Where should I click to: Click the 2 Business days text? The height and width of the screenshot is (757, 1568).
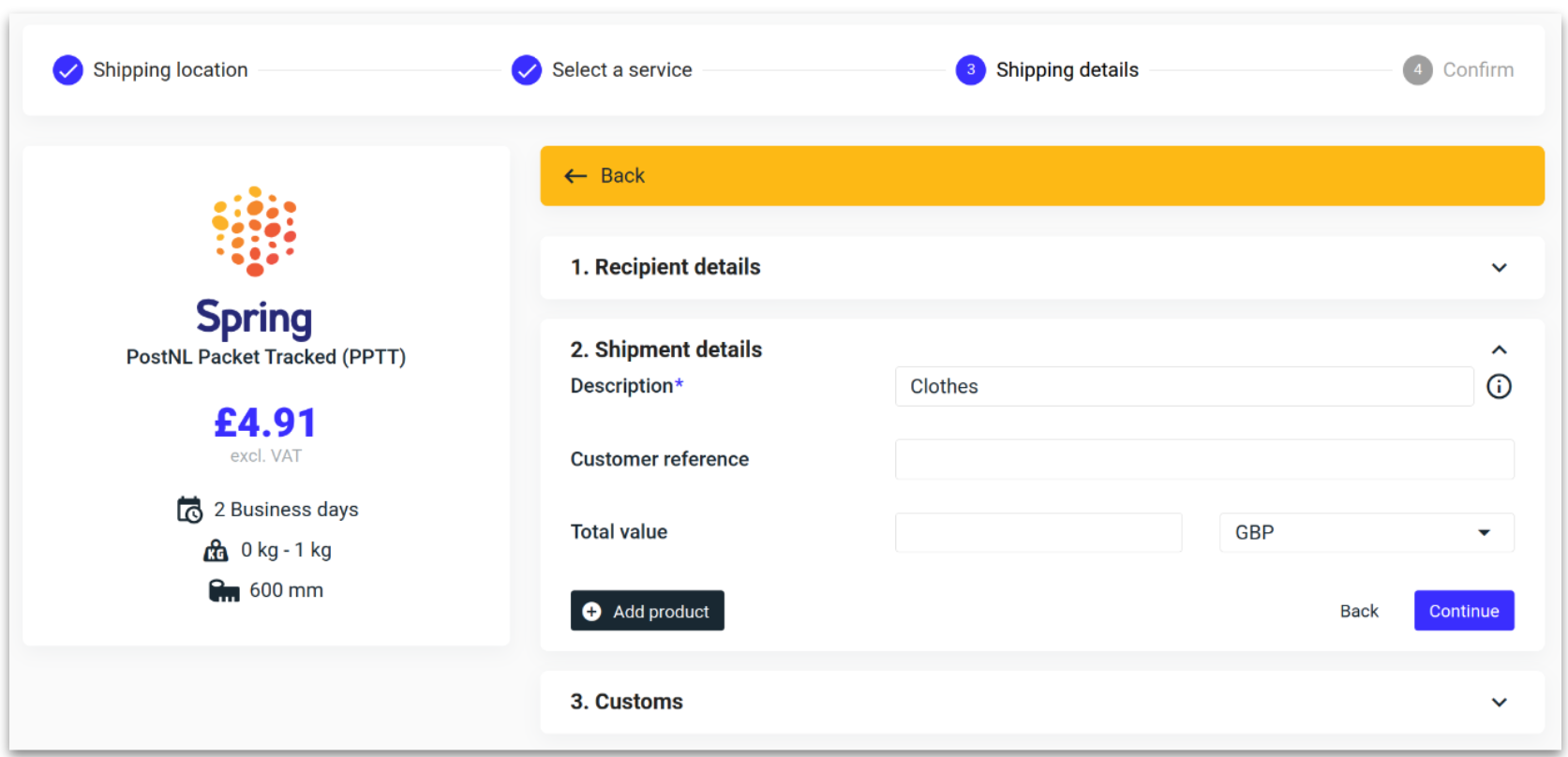286,510
